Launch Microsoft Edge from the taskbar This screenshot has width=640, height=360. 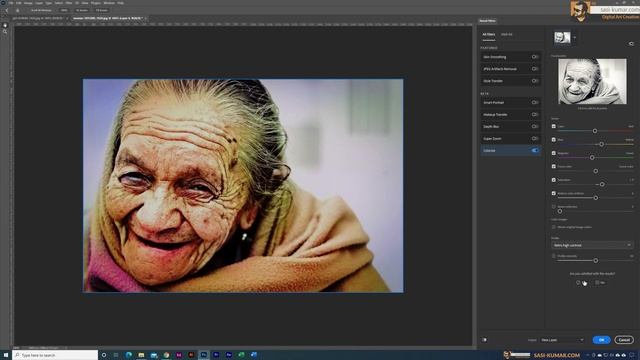129,355
